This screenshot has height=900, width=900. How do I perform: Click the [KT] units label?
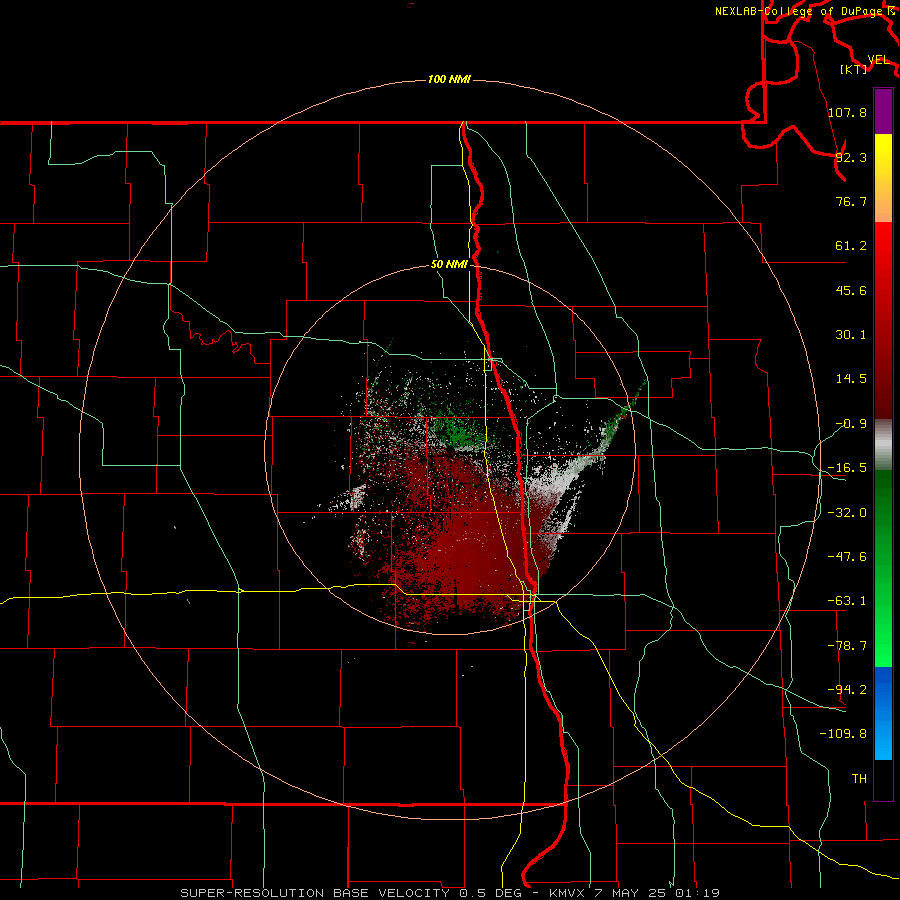tap(854, 69)
